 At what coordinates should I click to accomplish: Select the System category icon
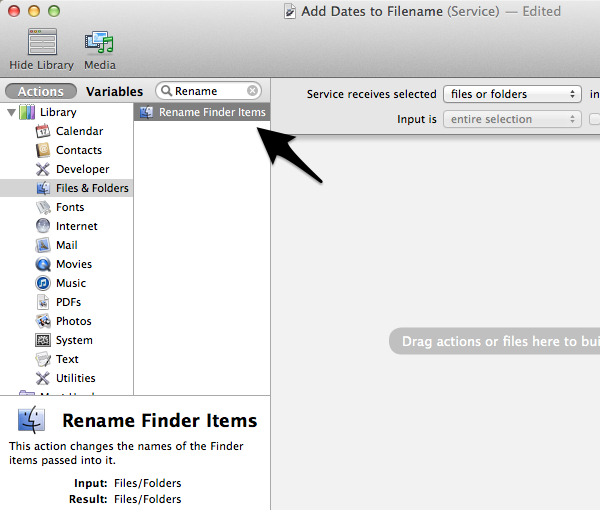click(x=43, y=340)
